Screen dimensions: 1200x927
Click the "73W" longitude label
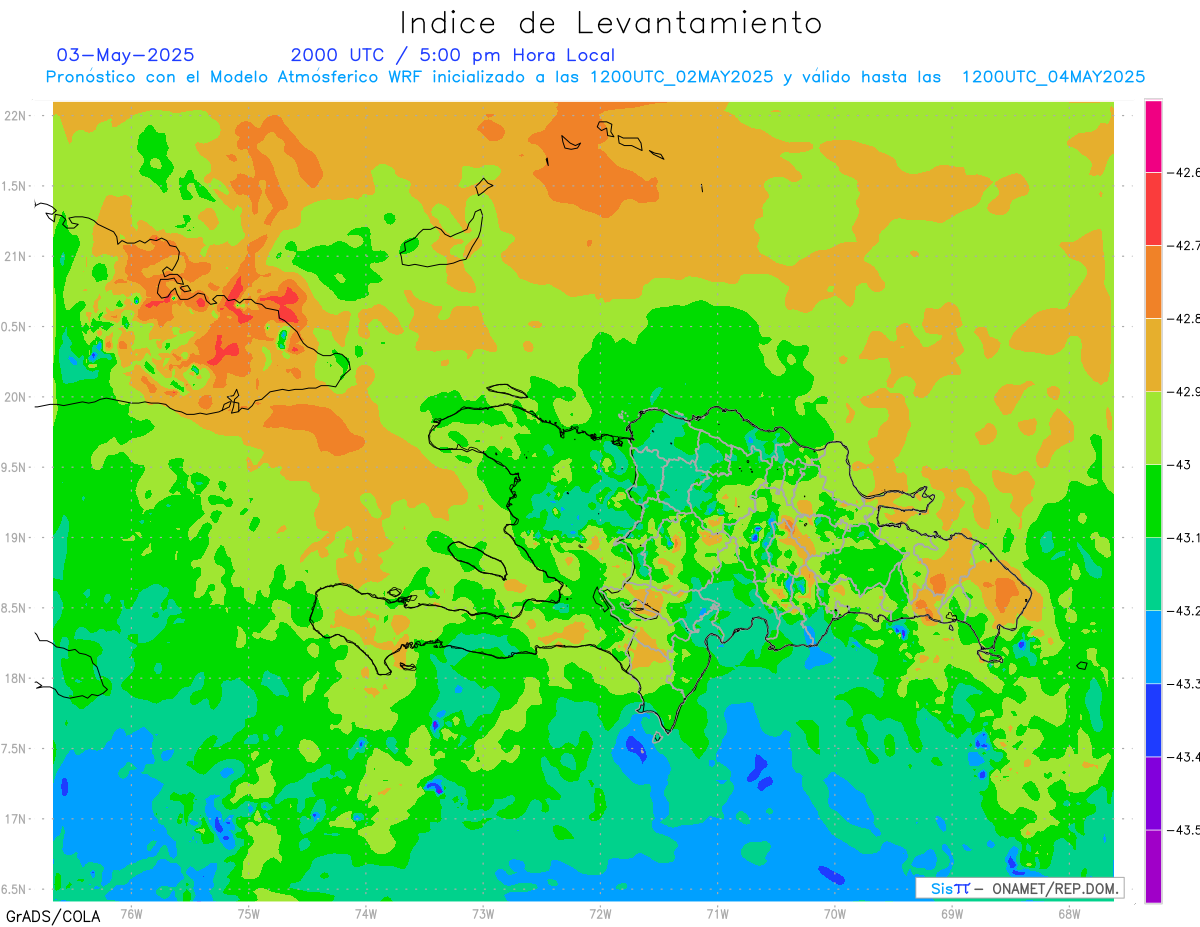483,913
